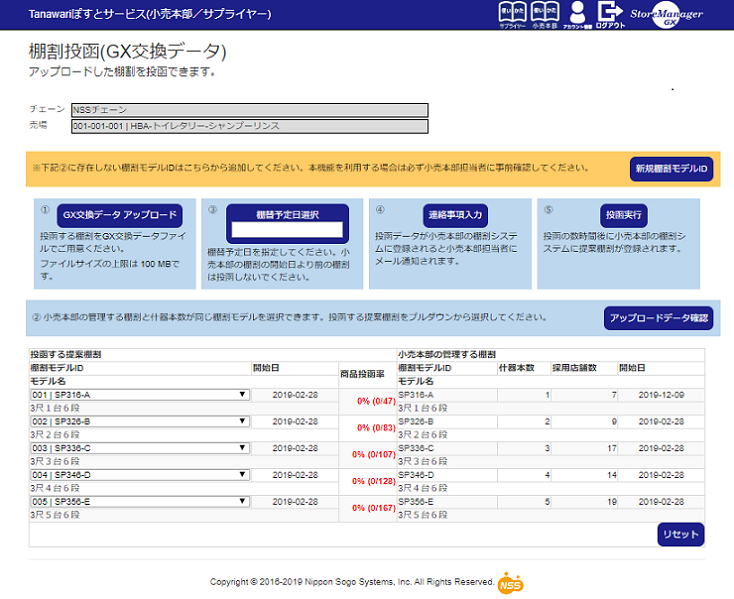
Task: Click the ログアウト logout icon
Action: [610, 14]
